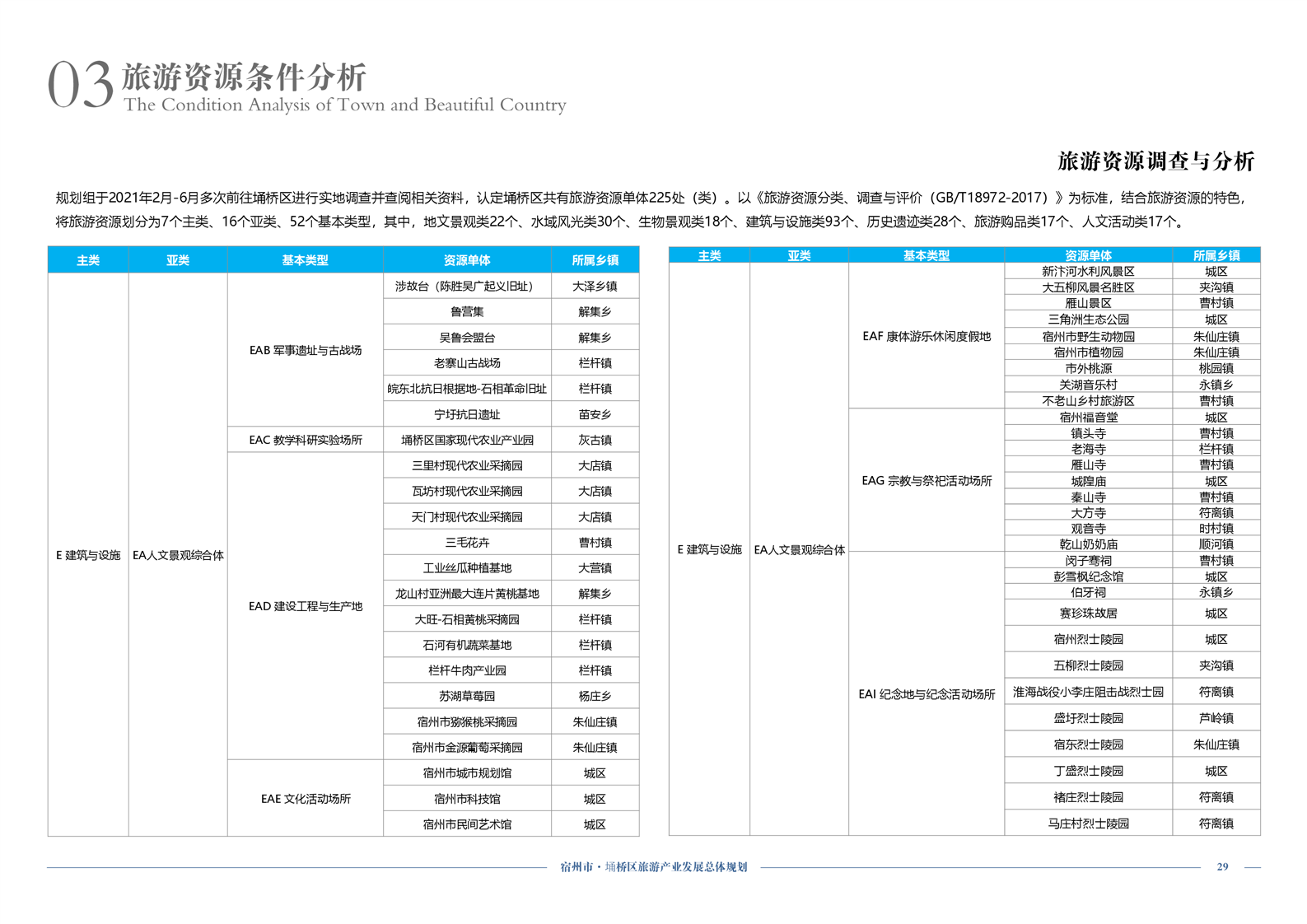
Task: Click the cell 涉故台（陈胜吴广起义旧址）
Action: click(x=467, y=286)
